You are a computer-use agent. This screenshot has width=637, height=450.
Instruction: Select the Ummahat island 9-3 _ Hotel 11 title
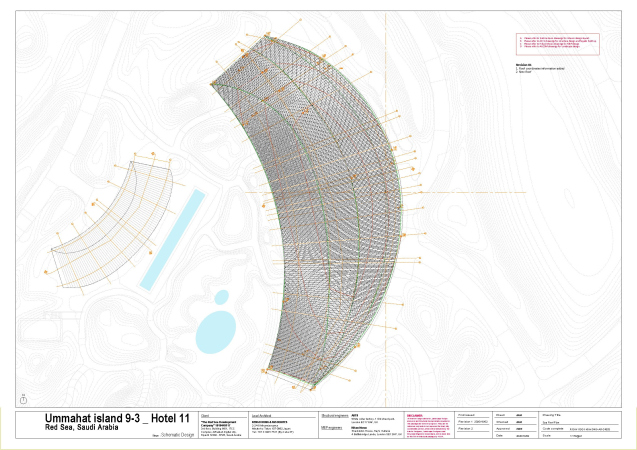pyautogui.click(x=103, y=417)
